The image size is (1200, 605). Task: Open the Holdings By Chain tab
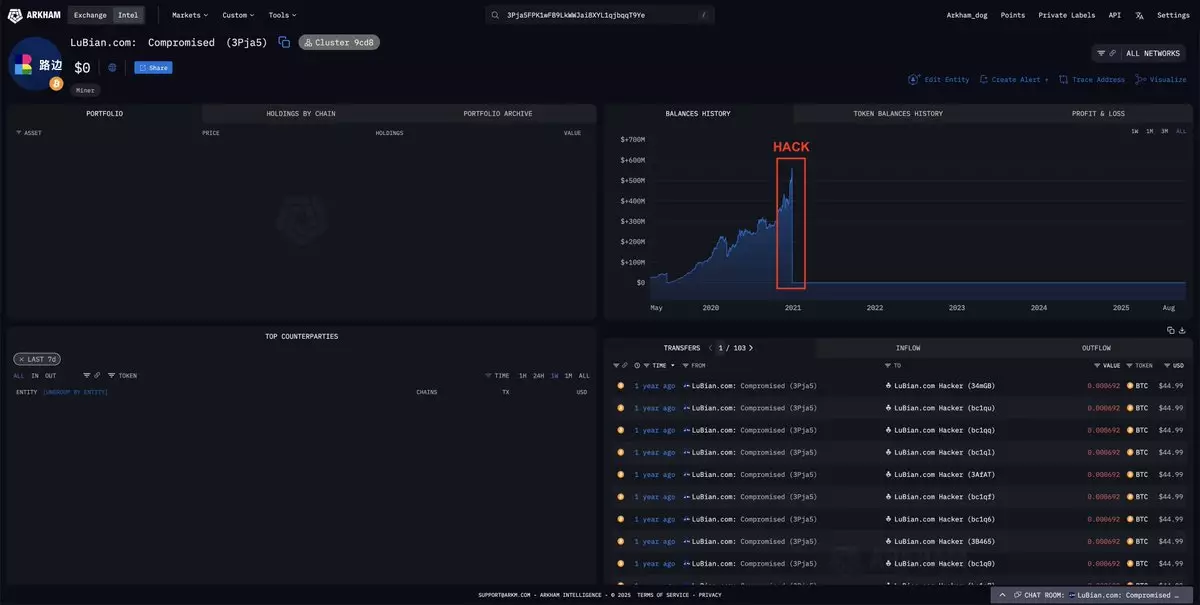point(301,114)
